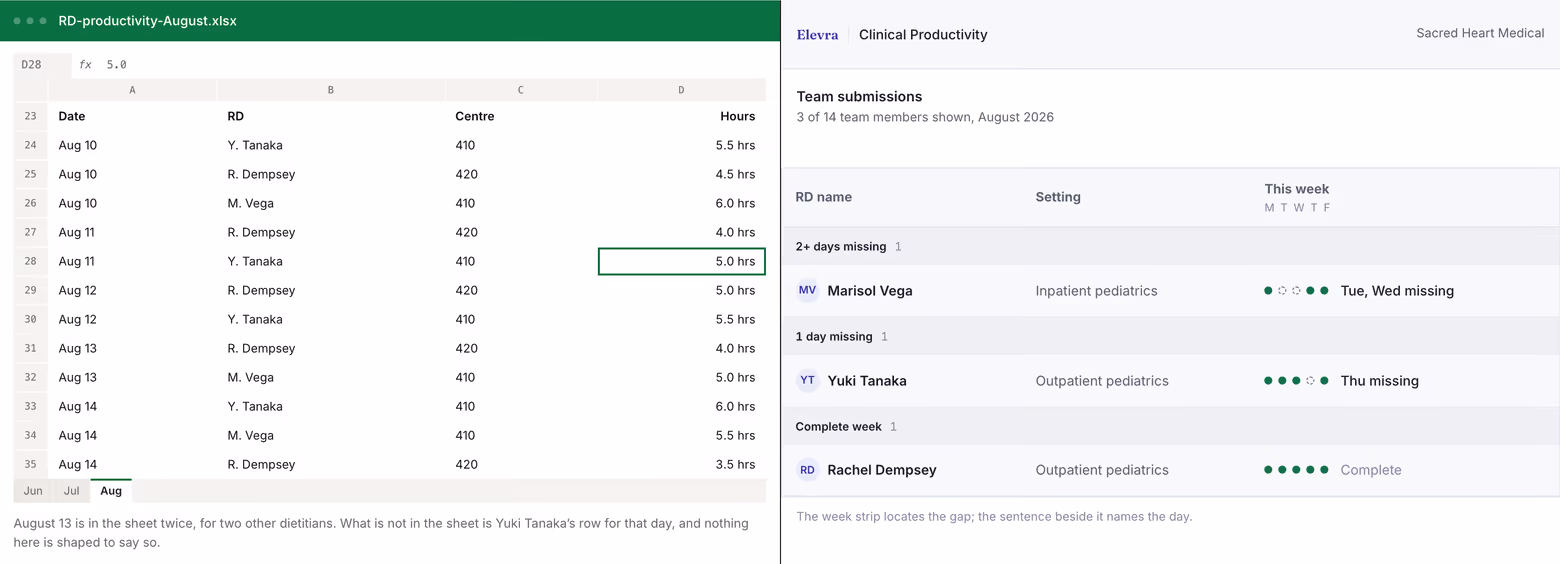Select the Aug sheet tab
Screen dimensions: 1560x564
click(111, 491)
